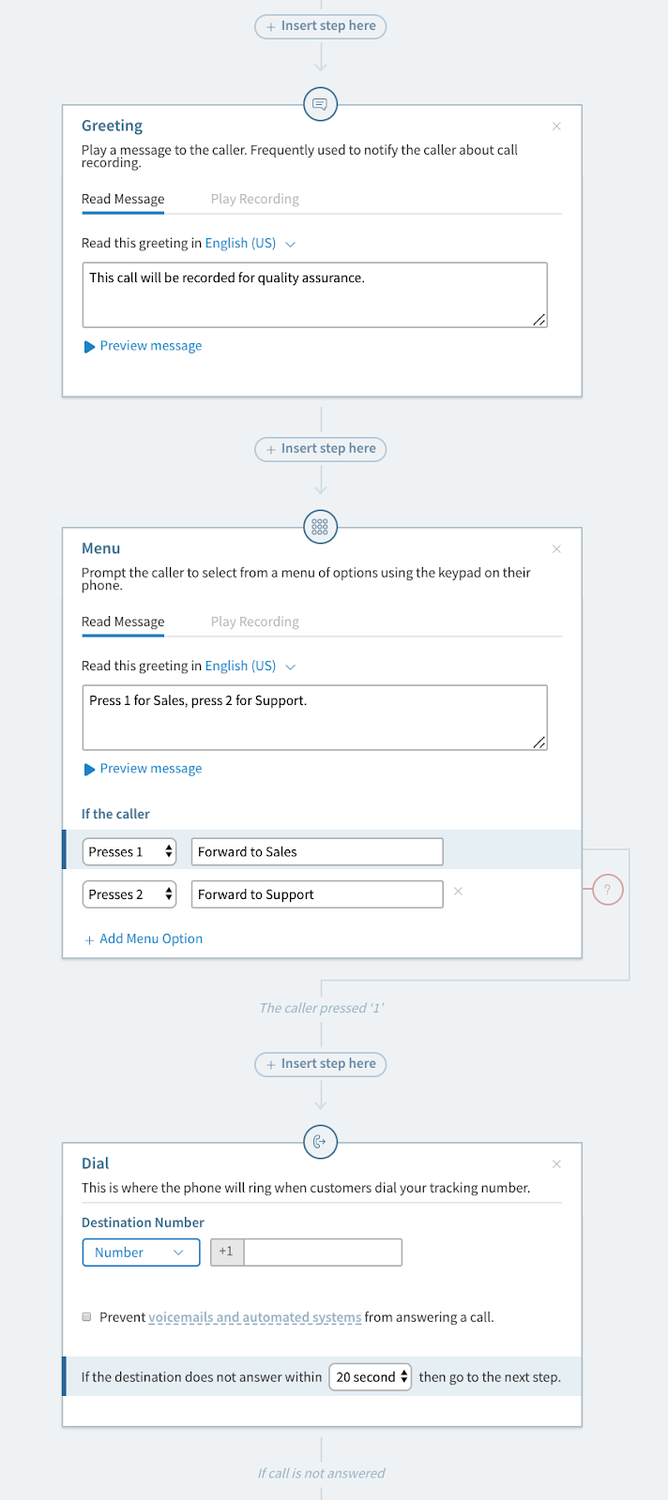Open the Destination Number type dropdown
The width and height of the screenshot is (668, 1500).
(140, 1253)
